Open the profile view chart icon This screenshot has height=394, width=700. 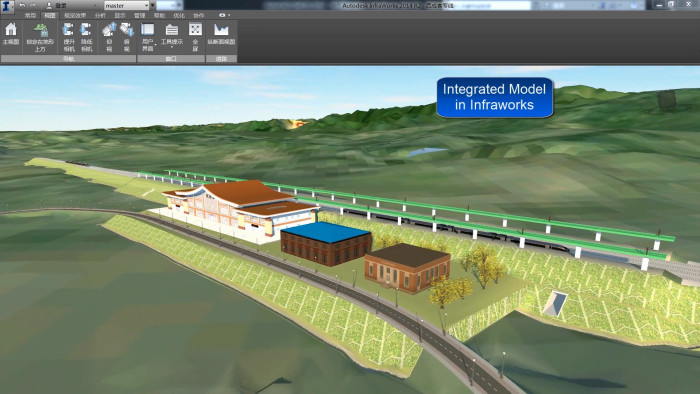pos(221,30)
